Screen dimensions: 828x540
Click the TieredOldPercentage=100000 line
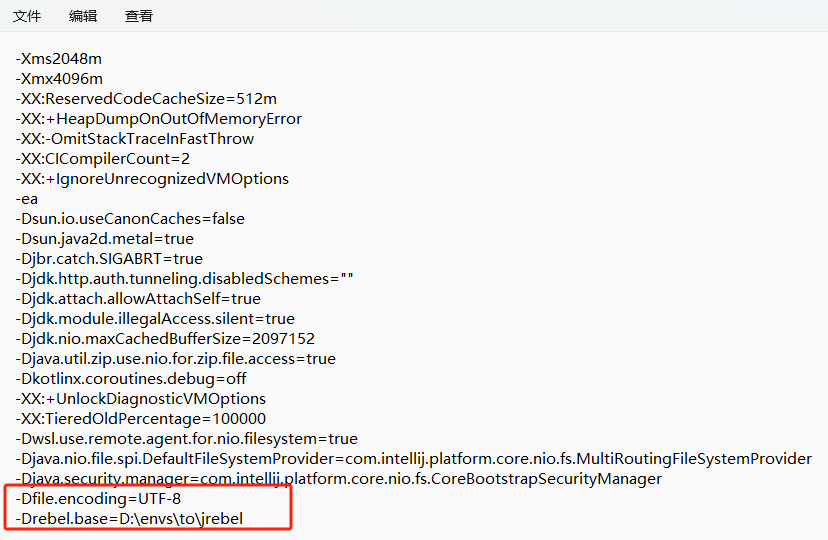click(x=140, y=419)
